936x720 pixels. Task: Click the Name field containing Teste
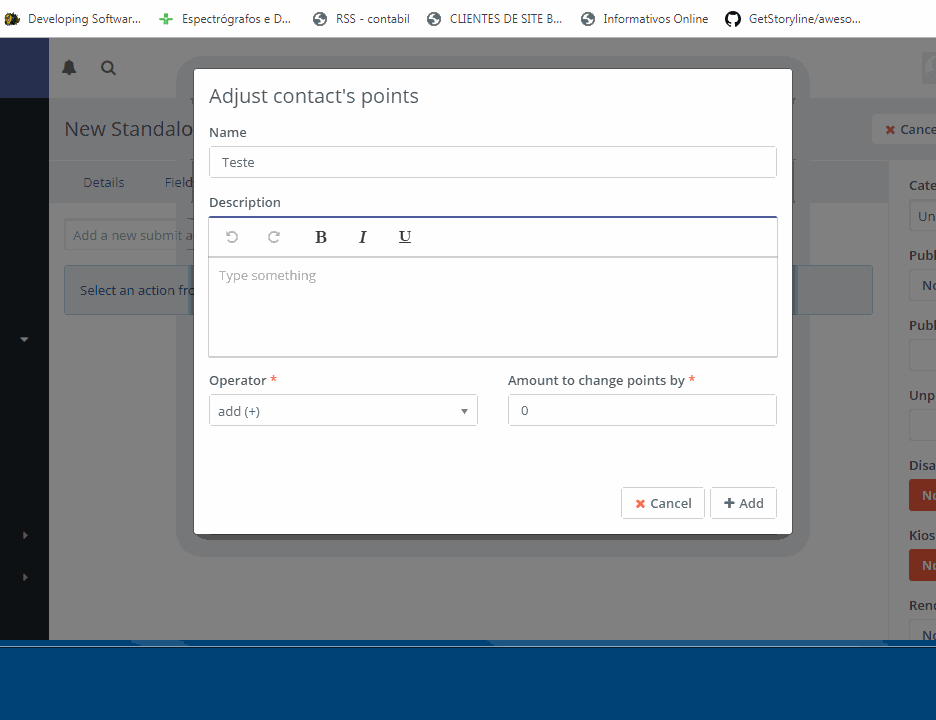tap(492, 162)
